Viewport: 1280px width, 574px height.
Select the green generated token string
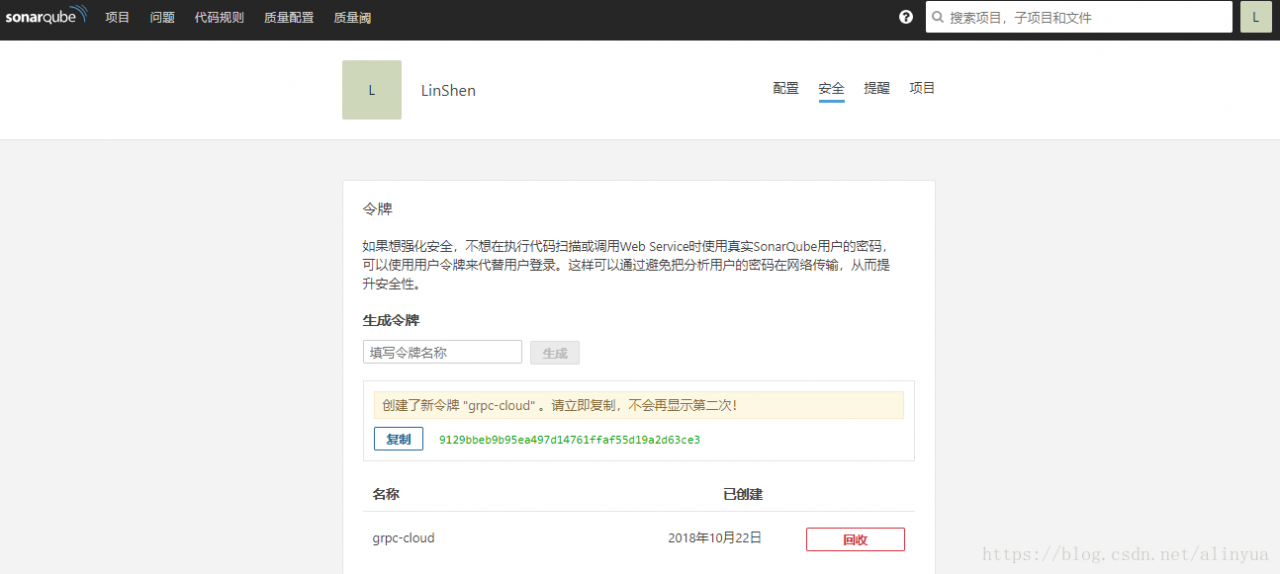point(569,440)
